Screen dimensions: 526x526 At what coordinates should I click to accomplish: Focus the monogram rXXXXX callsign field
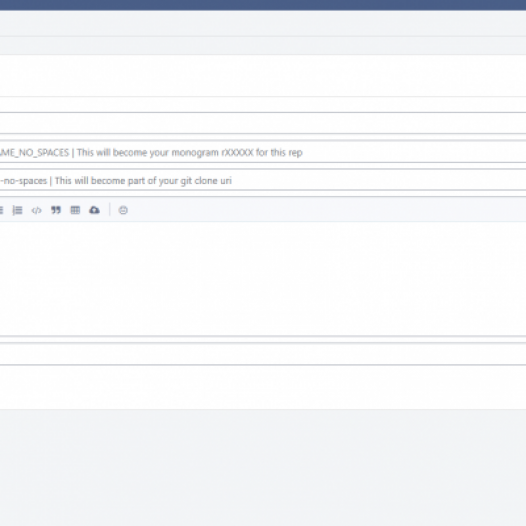coord(263,152)
